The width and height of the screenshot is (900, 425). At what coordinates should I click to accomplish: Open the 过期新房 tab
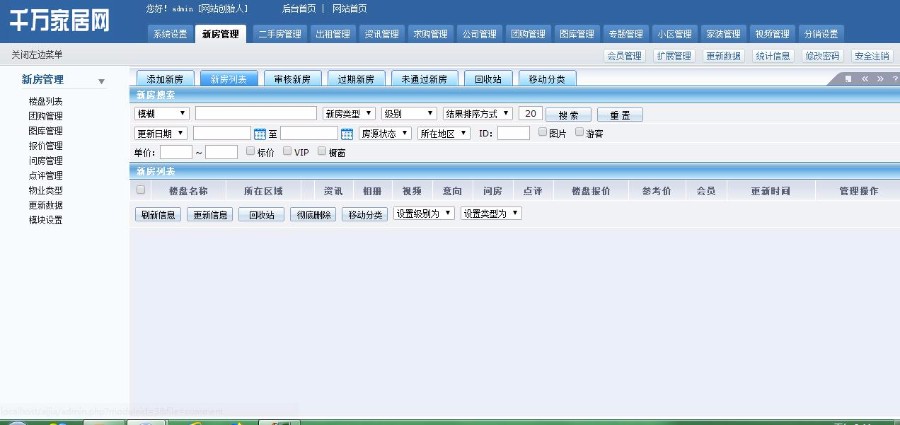coord(356,79)
